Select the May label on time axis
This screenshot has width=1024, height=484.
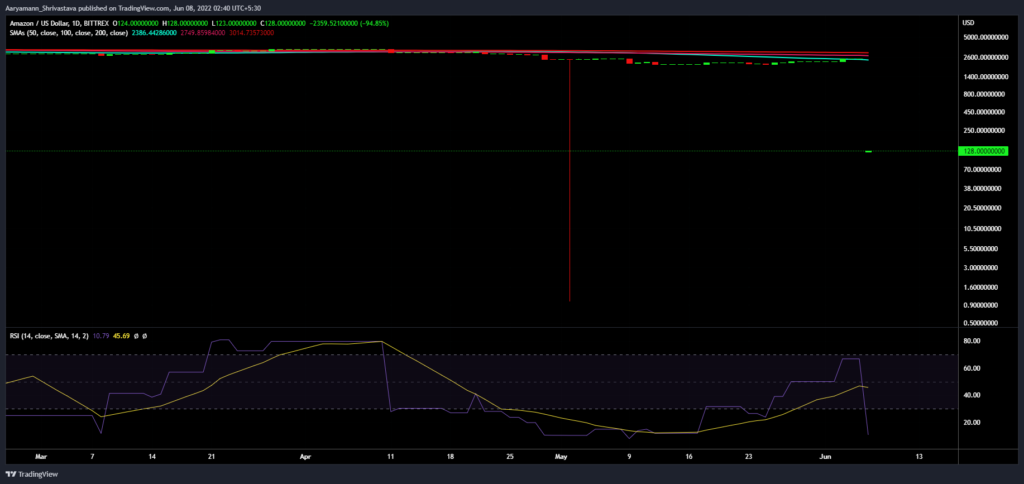[560, 457]
